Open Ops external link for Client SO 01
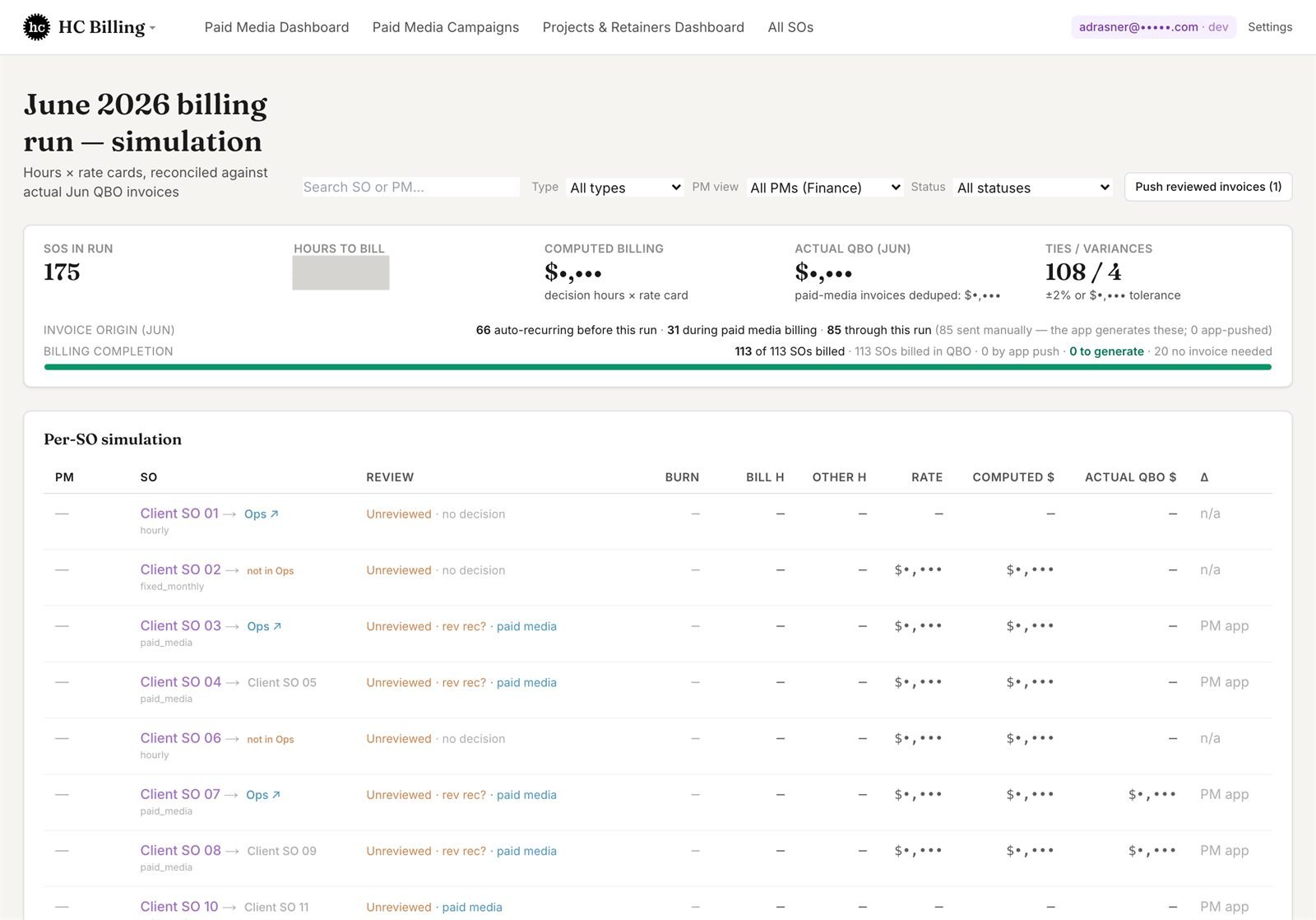The image size is (1316, 920). (x=262, y=514)
